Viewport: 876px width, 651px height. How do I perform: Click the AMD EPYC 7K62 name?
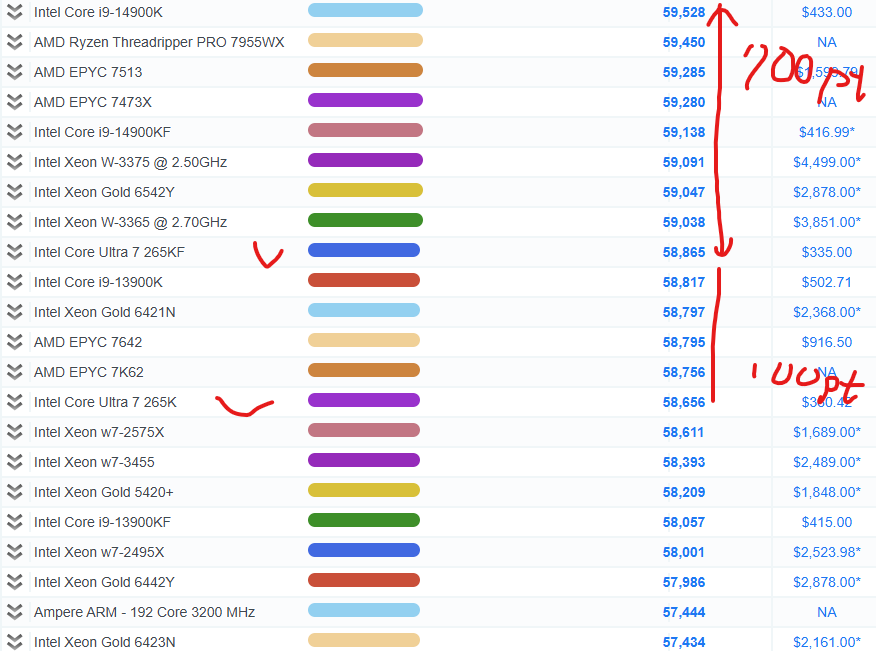89,372
